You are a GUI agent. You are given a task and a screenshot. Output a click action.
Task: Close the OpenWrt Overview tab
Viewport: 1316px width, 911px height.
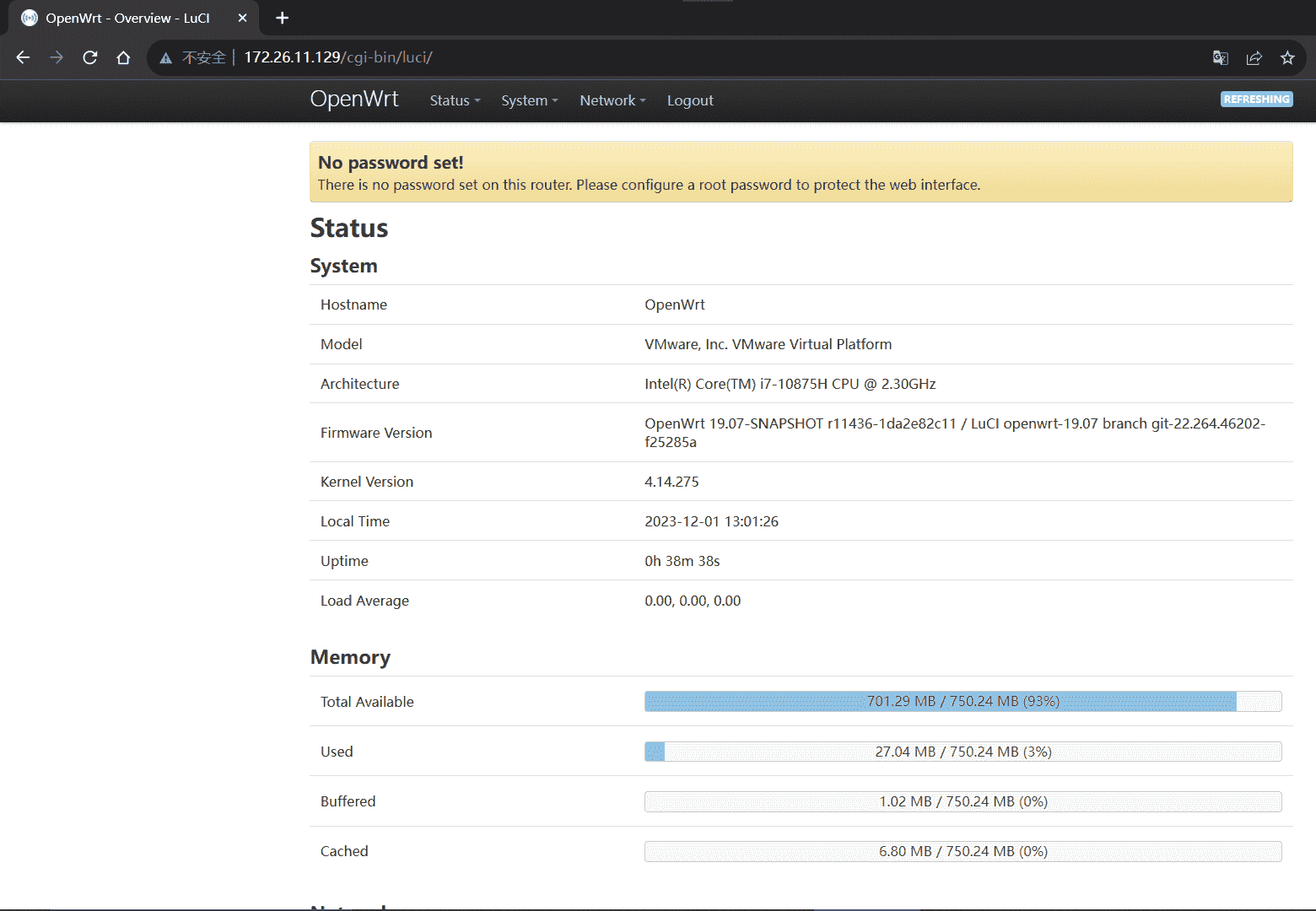click(242, 18)
